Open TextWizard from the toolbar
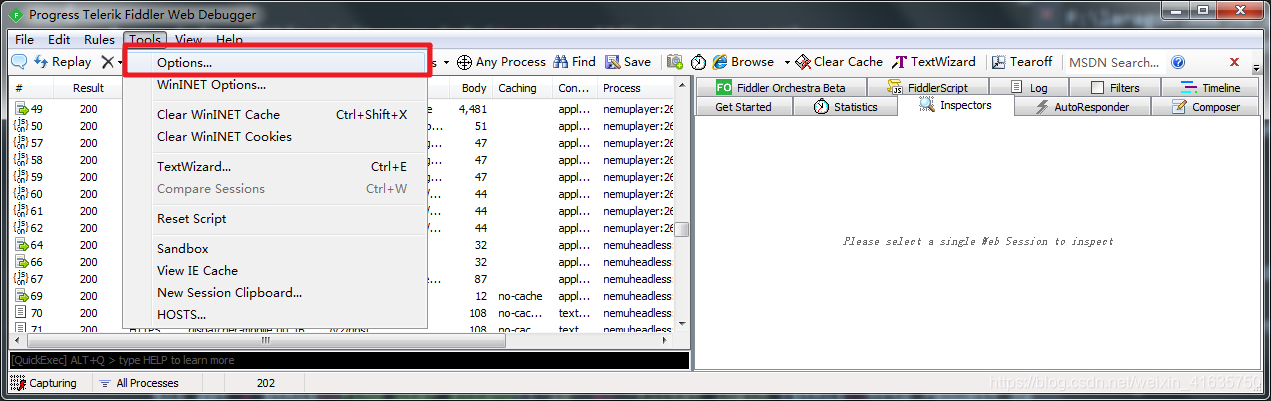 tap(934, 62)
